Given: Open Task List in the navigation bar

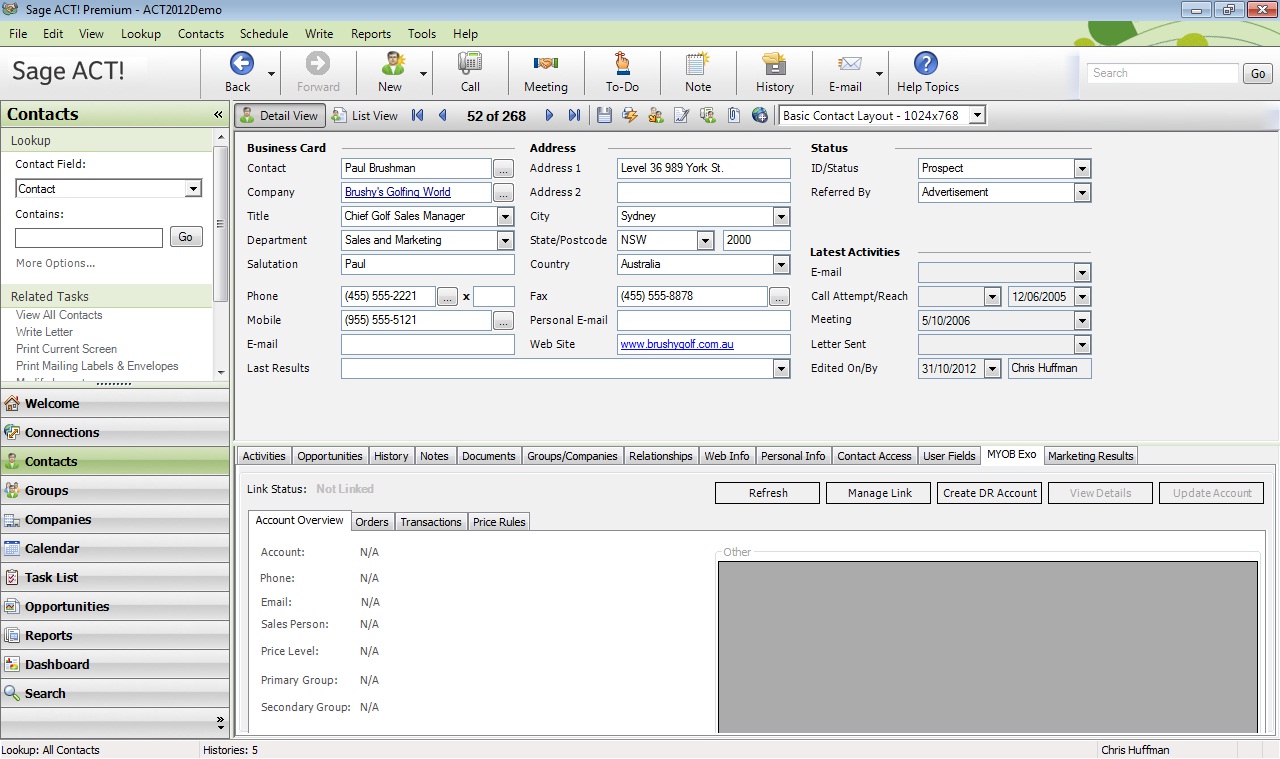Looking at the screenshot, I should 115,578.
